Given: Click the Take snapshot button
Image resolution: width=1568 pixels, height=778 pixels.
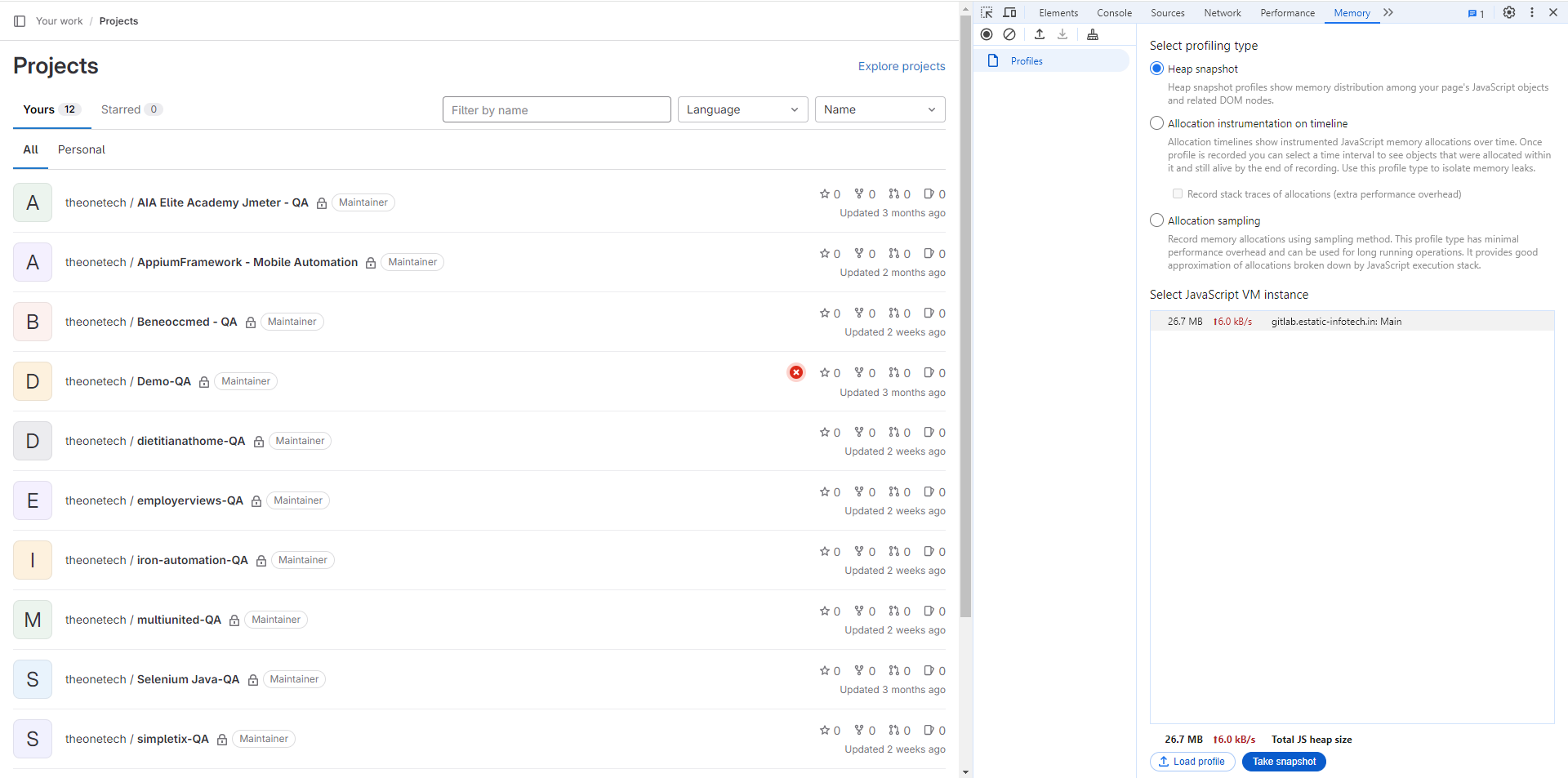Looking at the screenshot, I should point(1284,762).
